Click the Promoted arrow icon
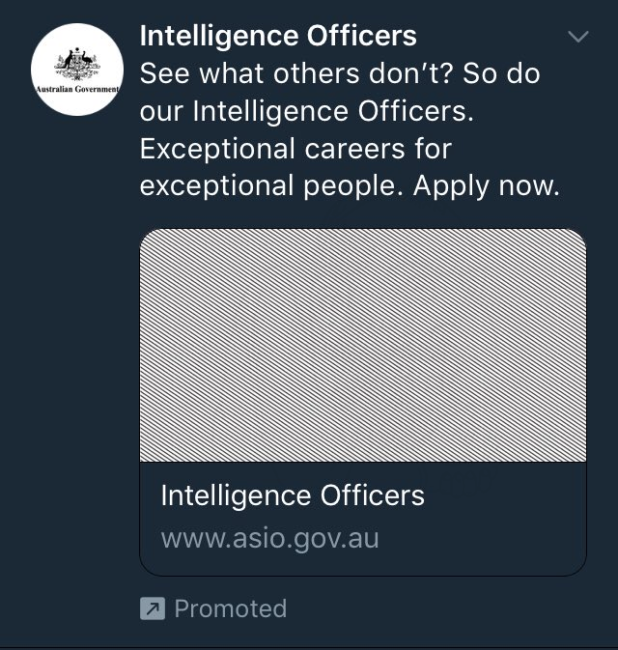The image size is (618, 650). coord(152,608)
